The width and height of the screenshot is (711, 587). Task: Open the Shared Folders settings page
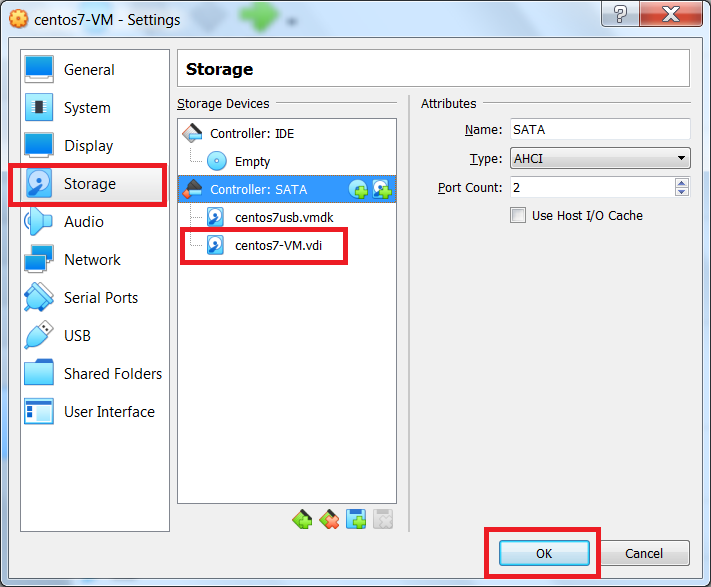coord(112,374)
